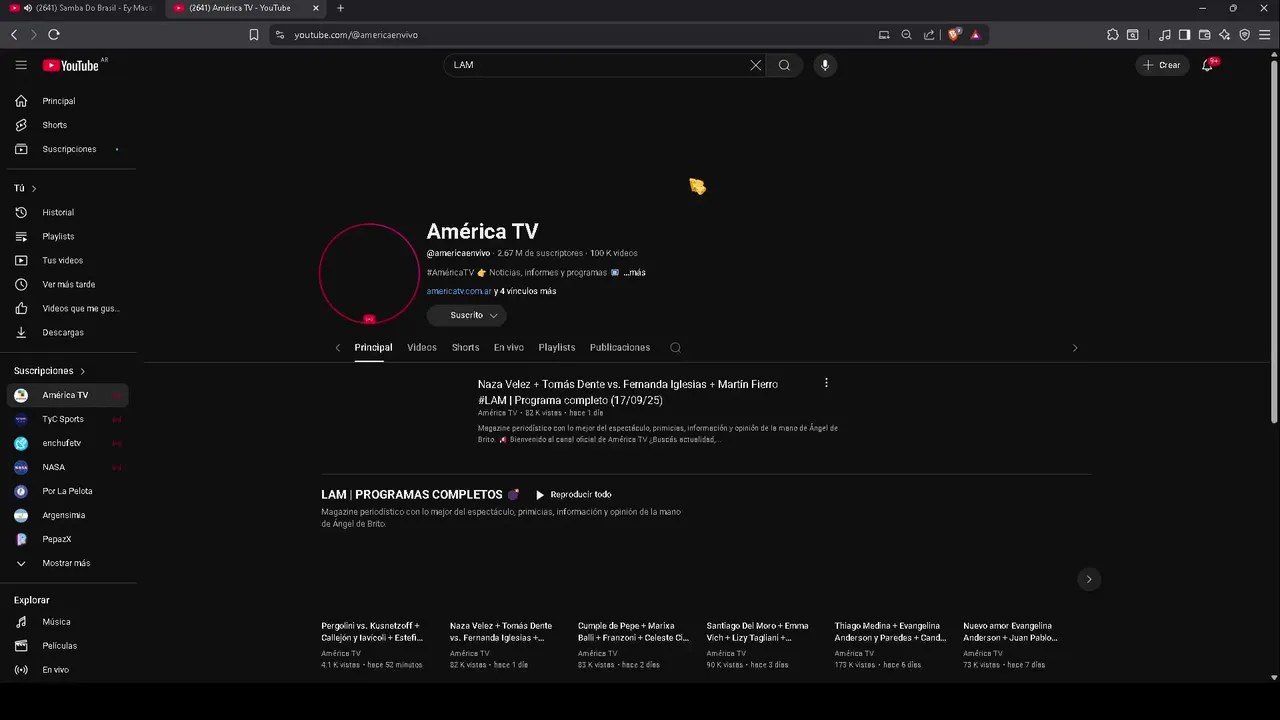The height and width of the screenshot is (720, 1280).
Task: Open sidebar Playlists entry
Action: tap(68, 236)
